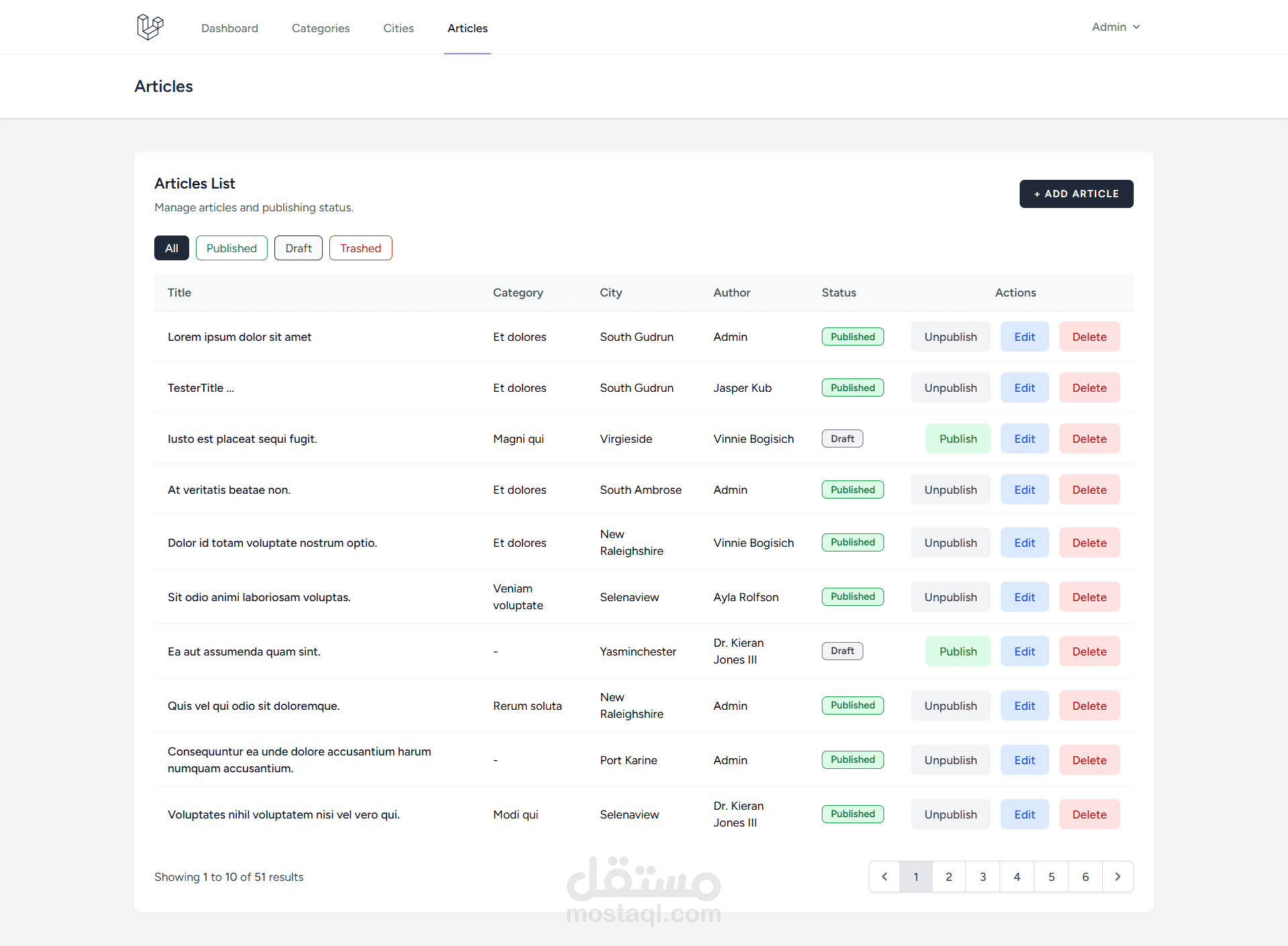Open the Cities nav tab
Viewport: 1288px width, 946px height.
398,28
